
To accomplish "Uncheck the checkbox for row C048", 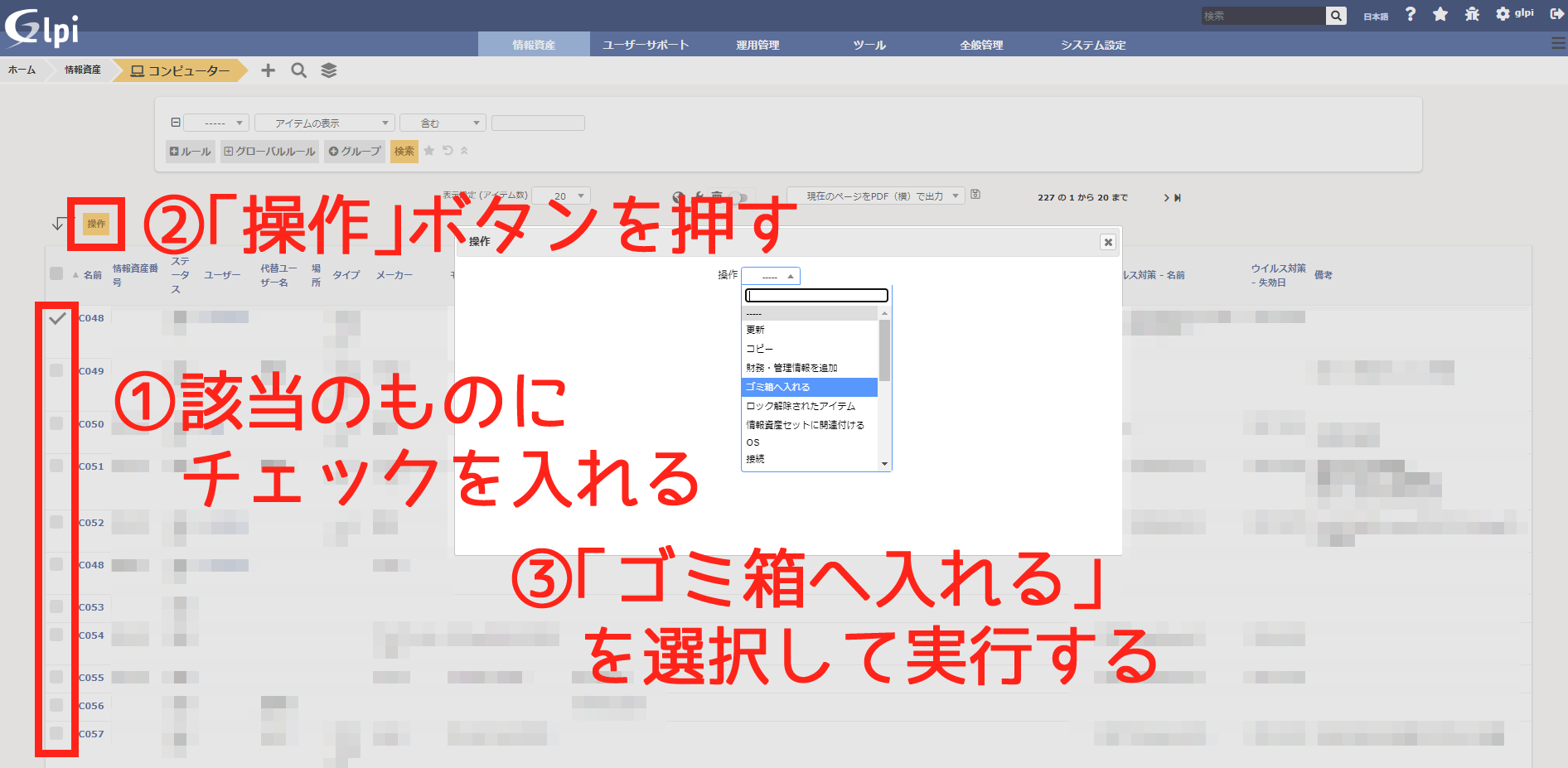I will 56,318.
